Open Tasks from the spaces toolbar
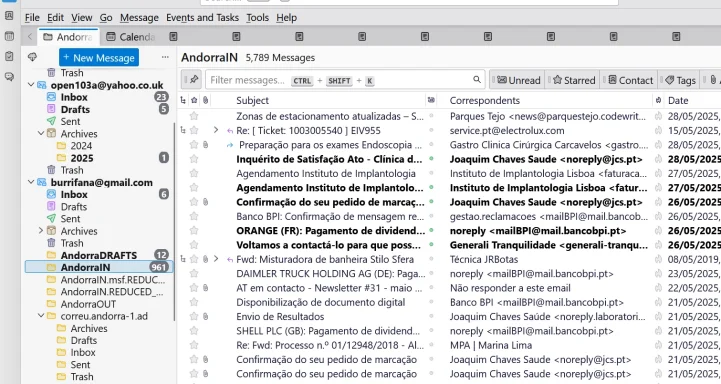 [x=9, y=56]
